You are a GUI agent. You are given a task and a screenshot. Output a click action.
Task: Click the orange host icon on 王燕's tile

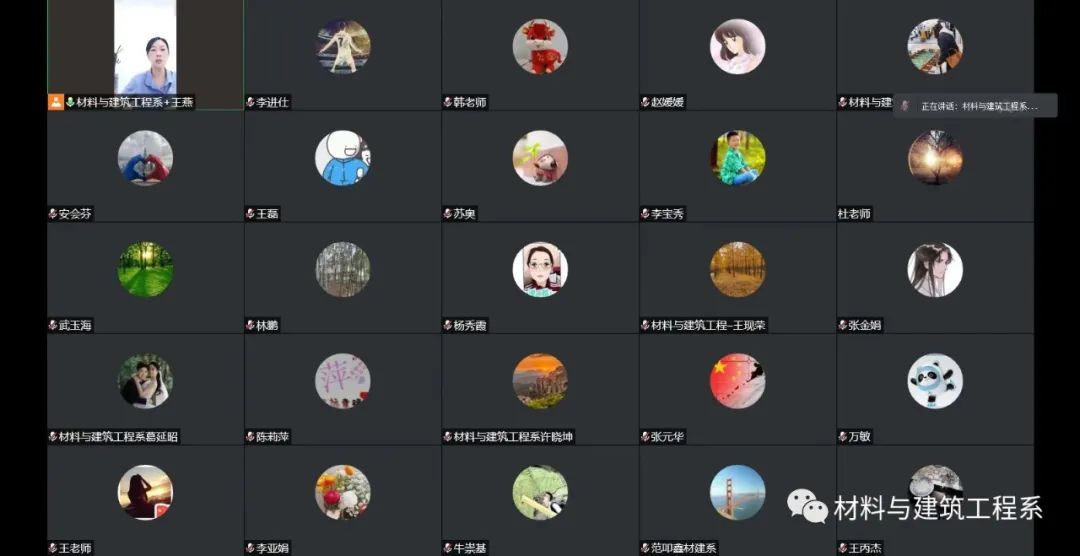[56, 103]
